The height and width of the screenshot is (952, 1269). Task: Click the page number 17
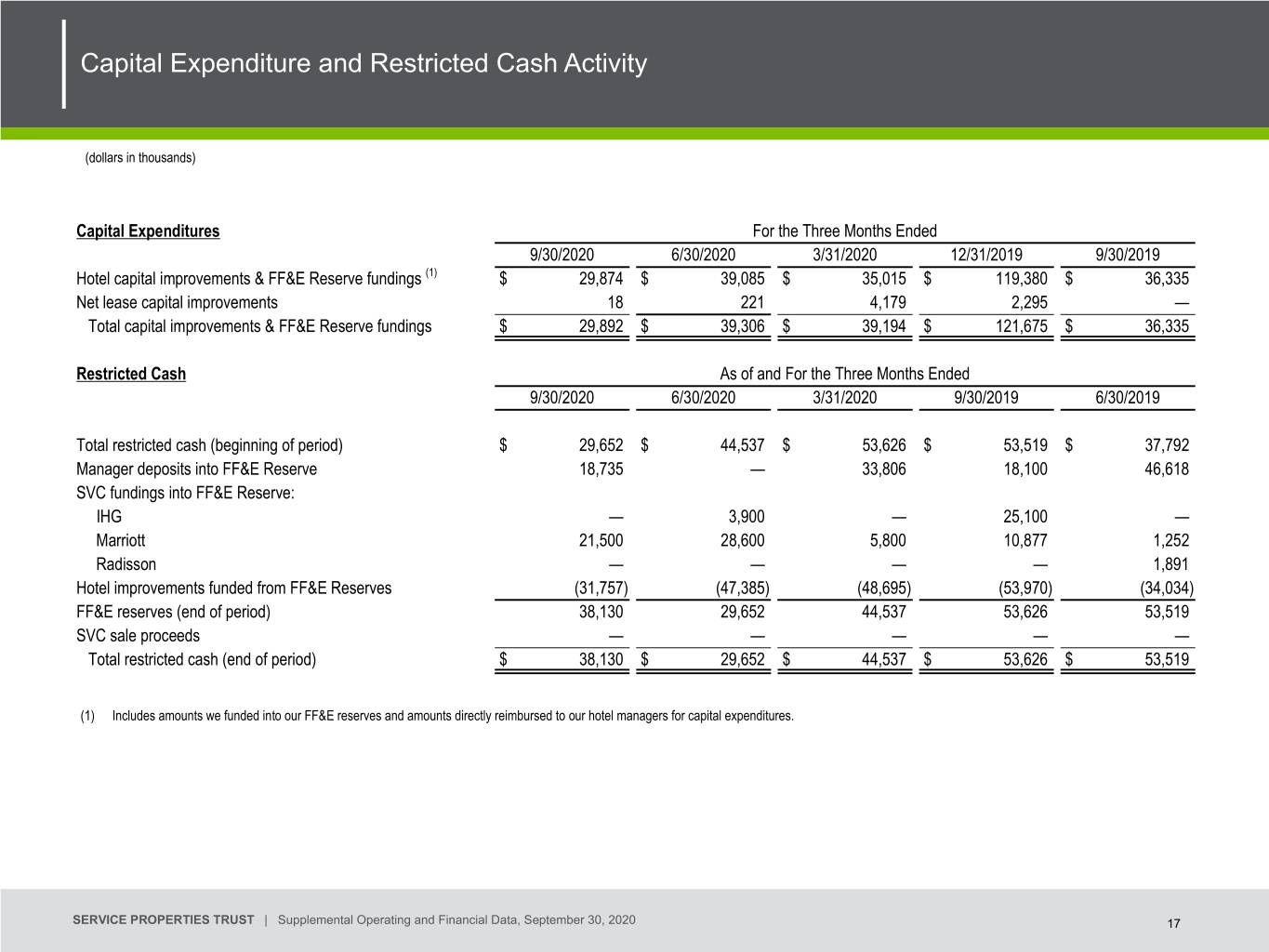(x=1173, y=923)
